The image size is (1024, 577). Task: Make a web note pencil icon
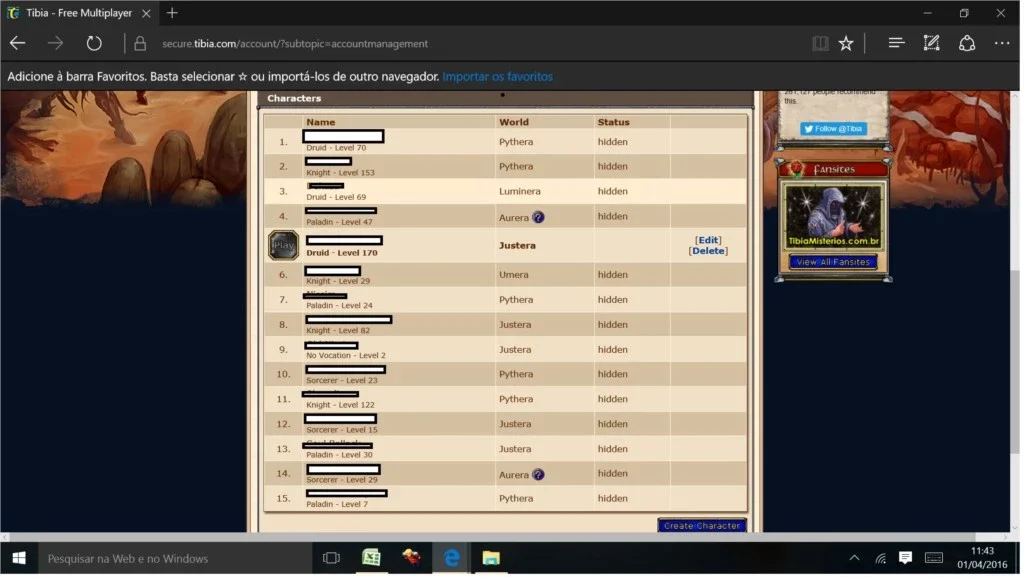pyautogui.click(x=931, y=44)
